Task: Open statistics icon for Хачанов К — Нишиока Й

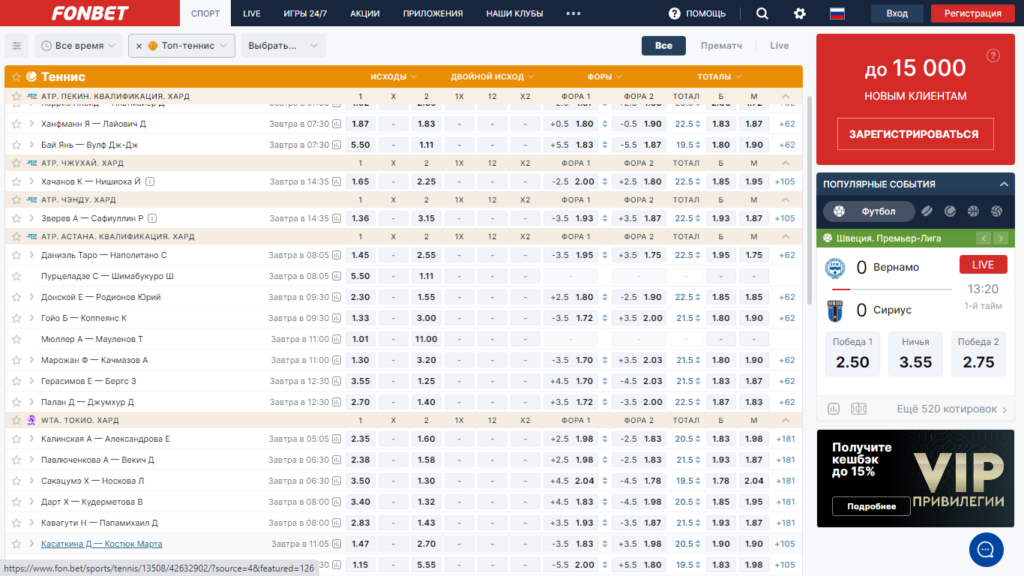Action: tap(336, 182)
